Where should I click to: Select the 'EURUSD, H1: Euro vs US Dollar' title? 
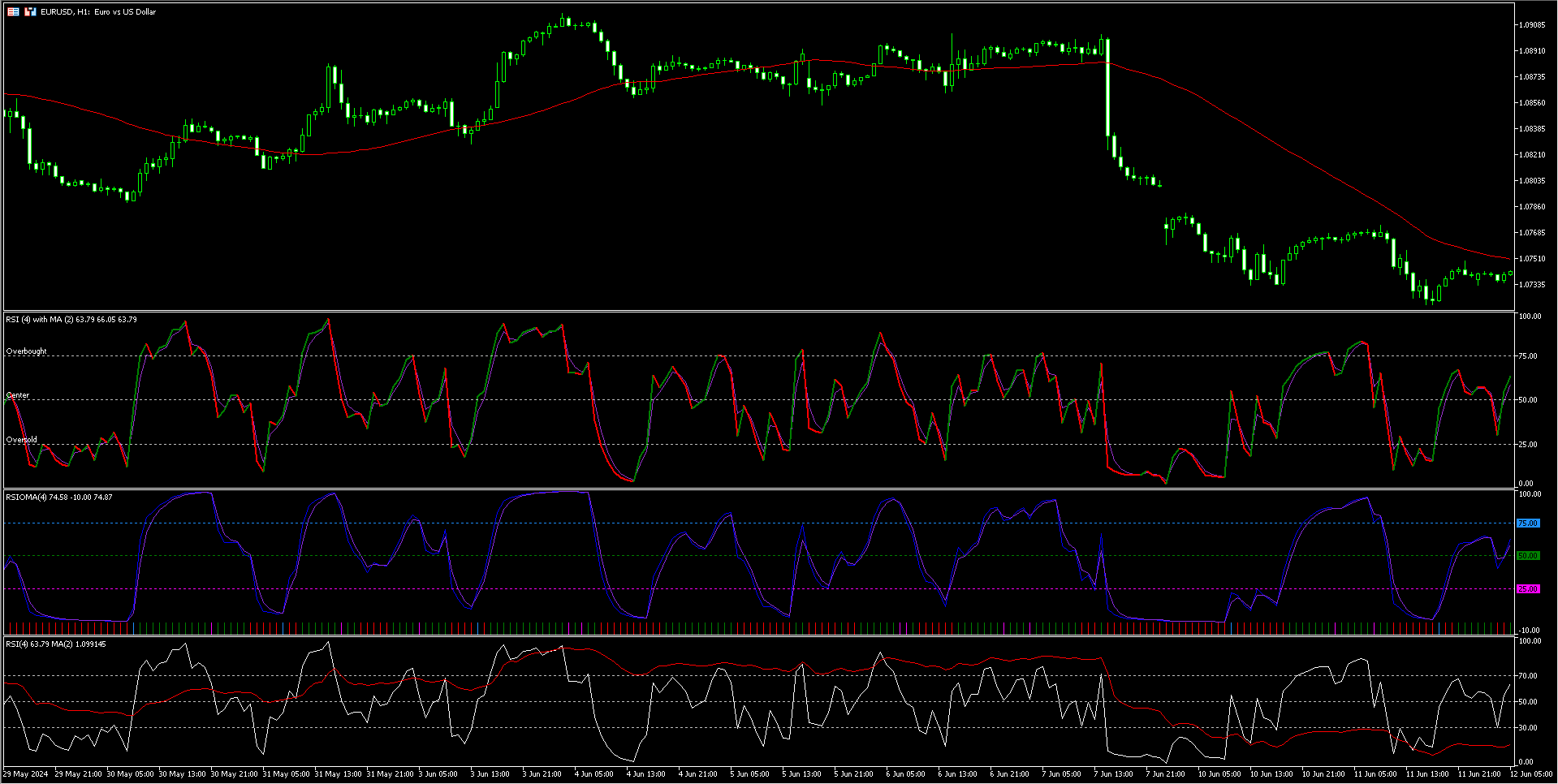tap(98, 12)
